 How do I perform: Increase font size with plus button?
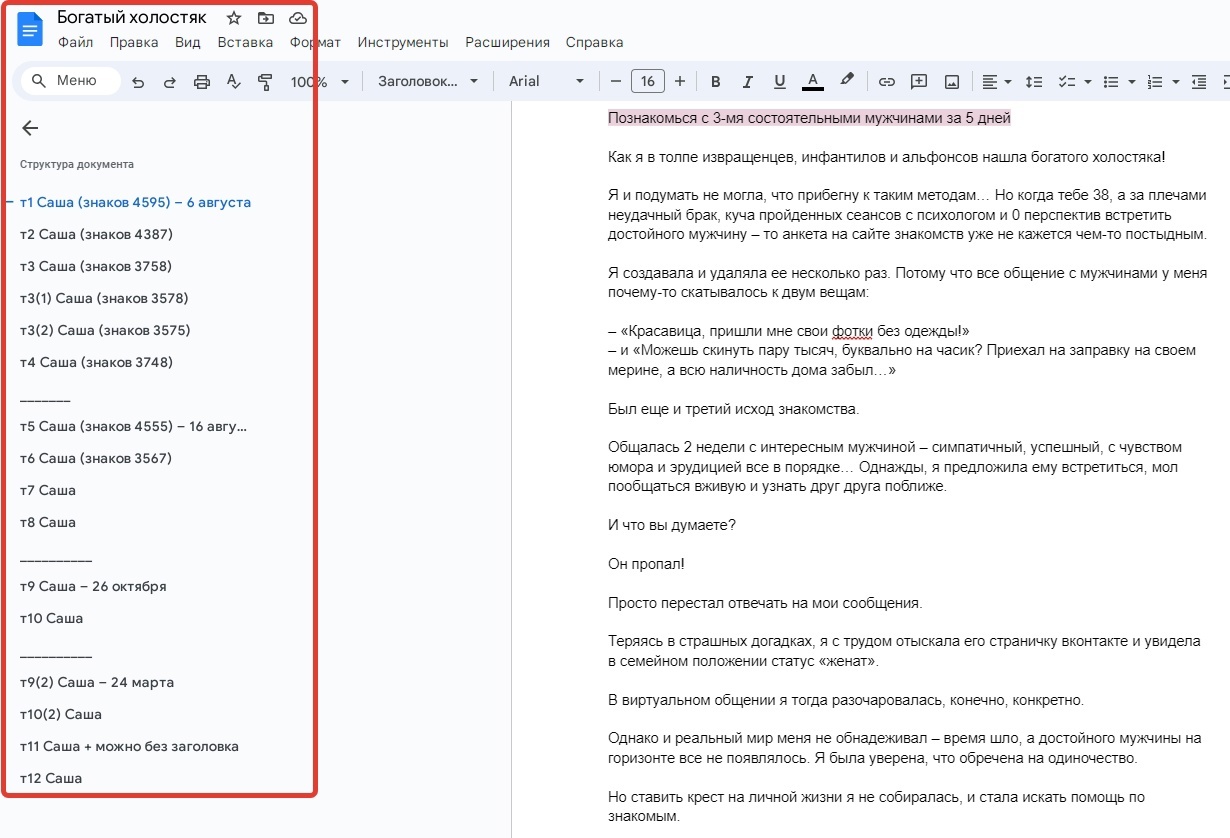tap(680, 82)
